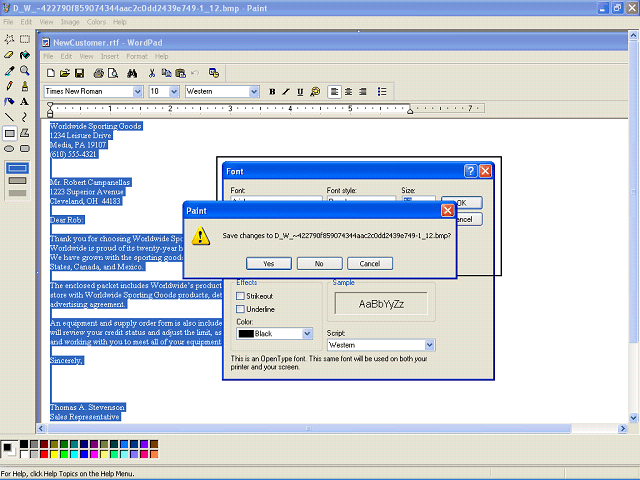This screenshot has height=480, width=640.
Task: Click WordPad's Save floppy icon
Action: pyautogui.click(x=79, y=73)
